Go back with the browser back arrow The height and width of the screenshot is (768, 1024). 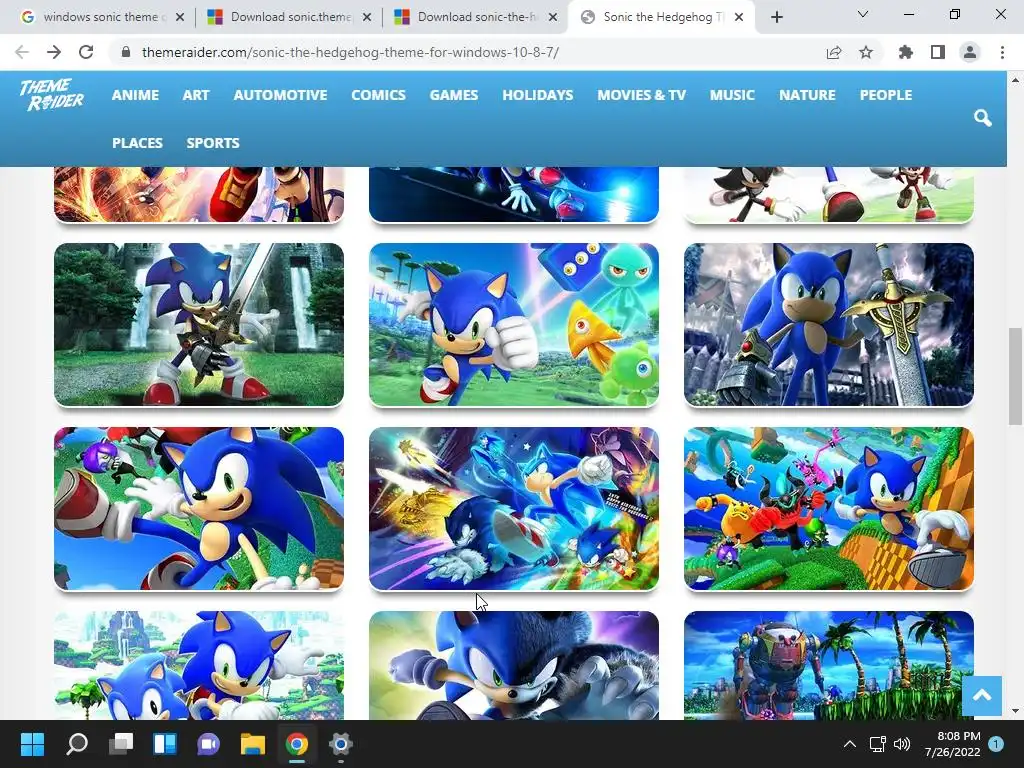(22, 52)
